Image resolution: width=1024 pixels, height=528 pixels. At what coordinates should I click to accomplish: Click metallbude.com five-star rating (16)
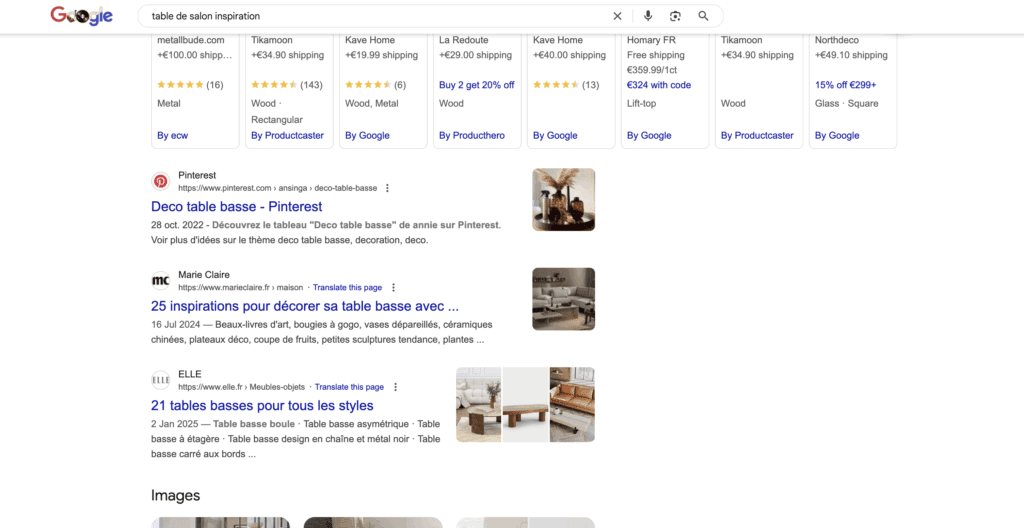click(190, 85)
